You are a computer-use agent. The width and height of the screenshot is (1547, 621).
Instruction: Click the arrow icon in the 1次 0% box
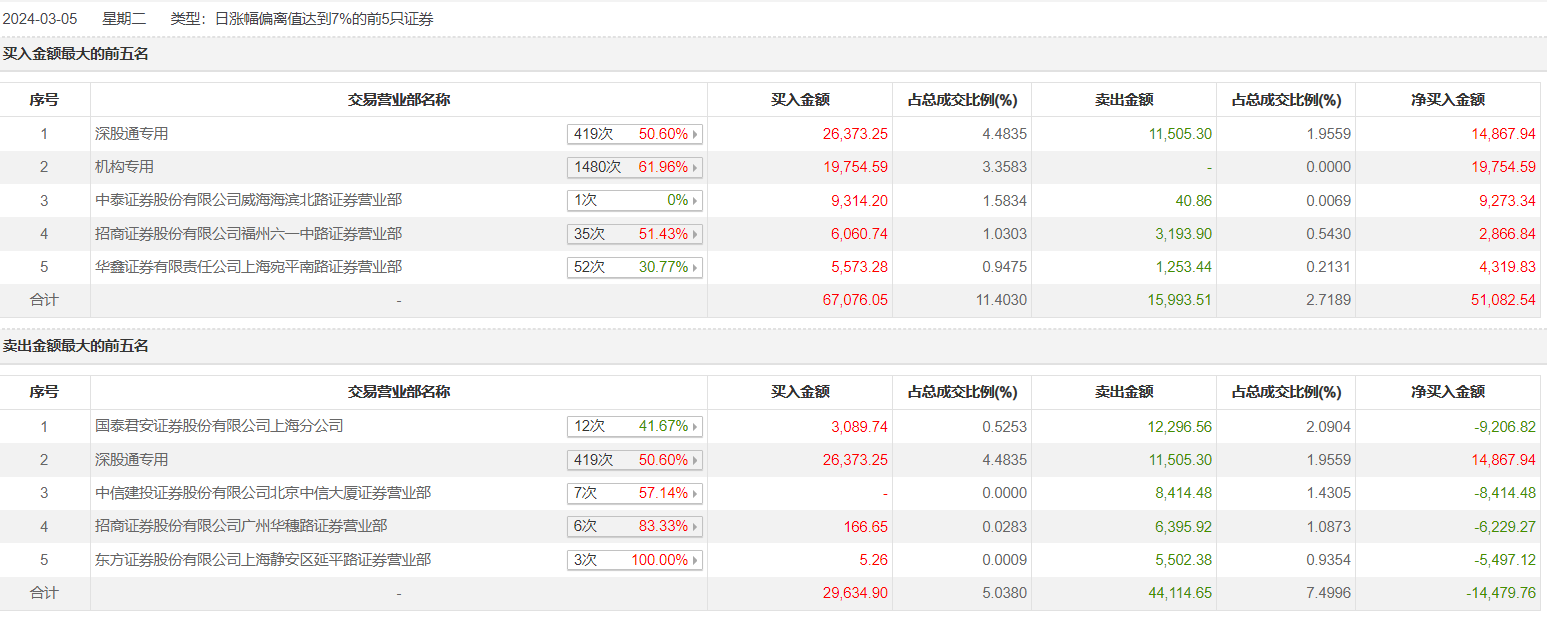point(695,201)
